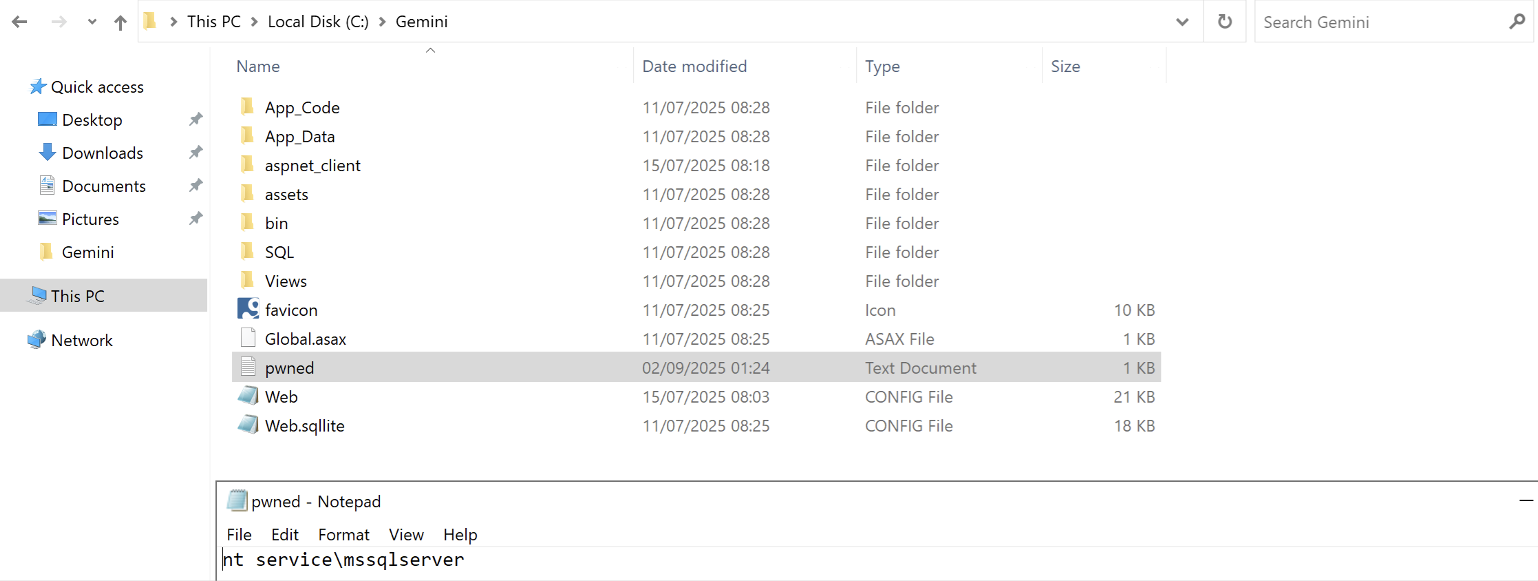Open the Help menu in Notepad
Image resolution: width=1538 pixels, height=581 pixels.
[460, 534]
